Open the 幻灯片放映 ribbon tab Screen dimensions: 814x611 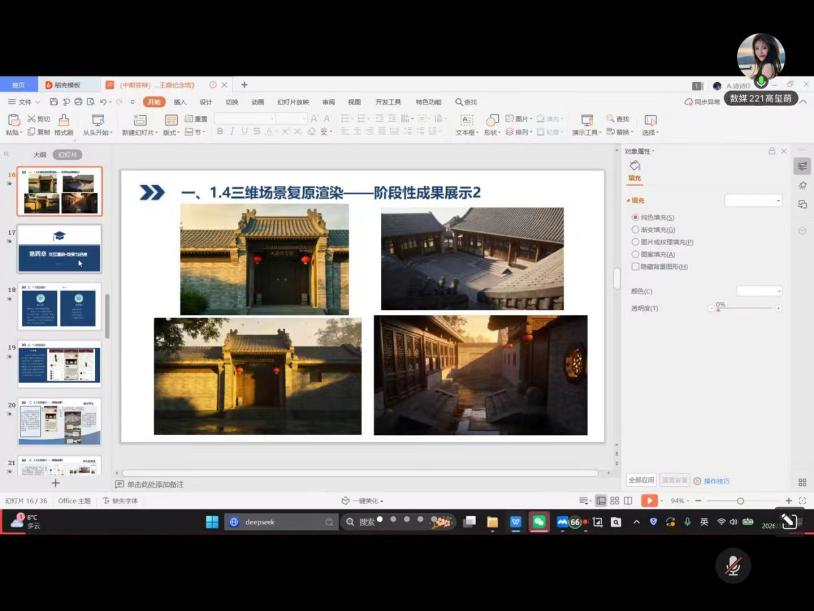point(293,102)
